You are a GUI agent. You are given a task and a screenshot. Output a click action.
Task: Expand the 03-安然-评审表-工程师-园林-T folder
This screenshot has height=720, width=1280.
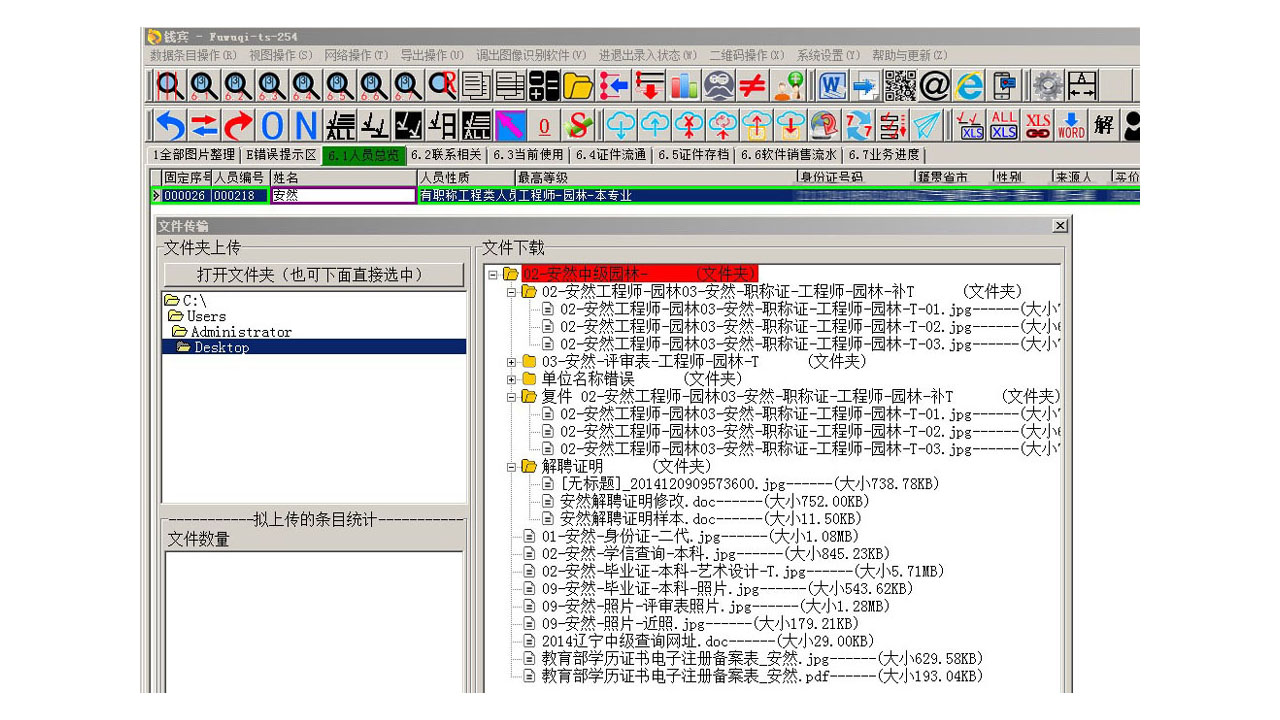pyautogui.click(x=512, y=362)
